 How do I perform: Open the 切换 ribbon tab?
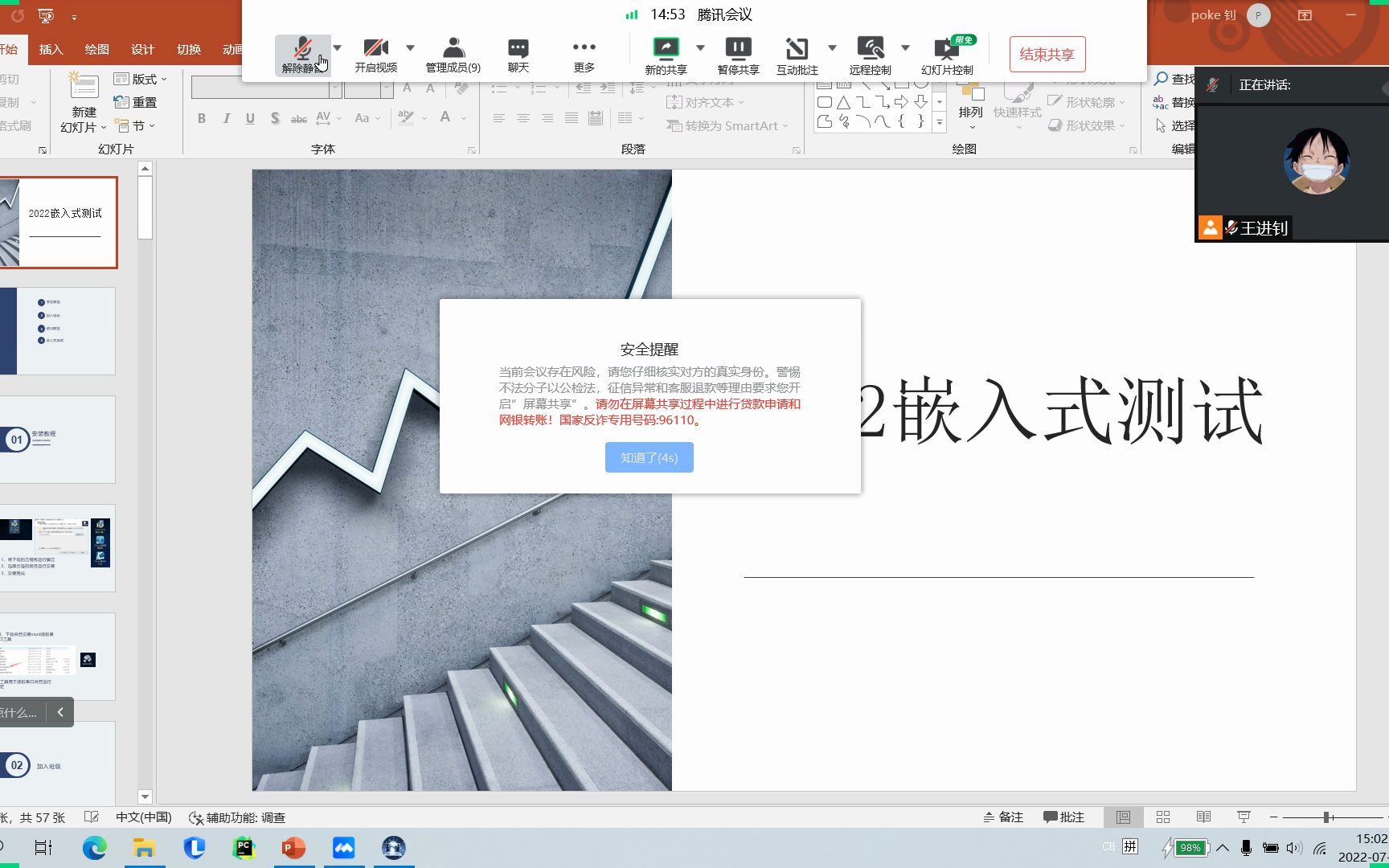coord(189,49)
